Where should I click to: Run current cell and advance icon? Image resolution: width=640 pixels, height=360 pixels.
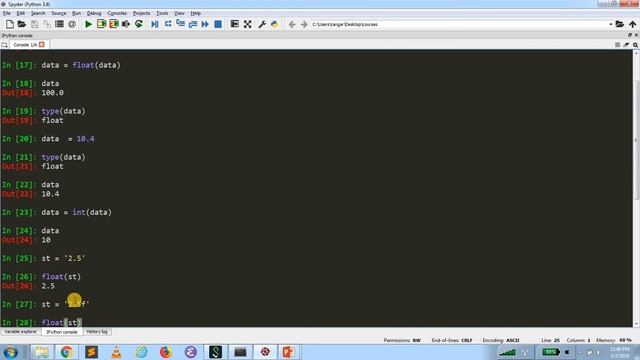pyautogui.click(x=113, y=24)
